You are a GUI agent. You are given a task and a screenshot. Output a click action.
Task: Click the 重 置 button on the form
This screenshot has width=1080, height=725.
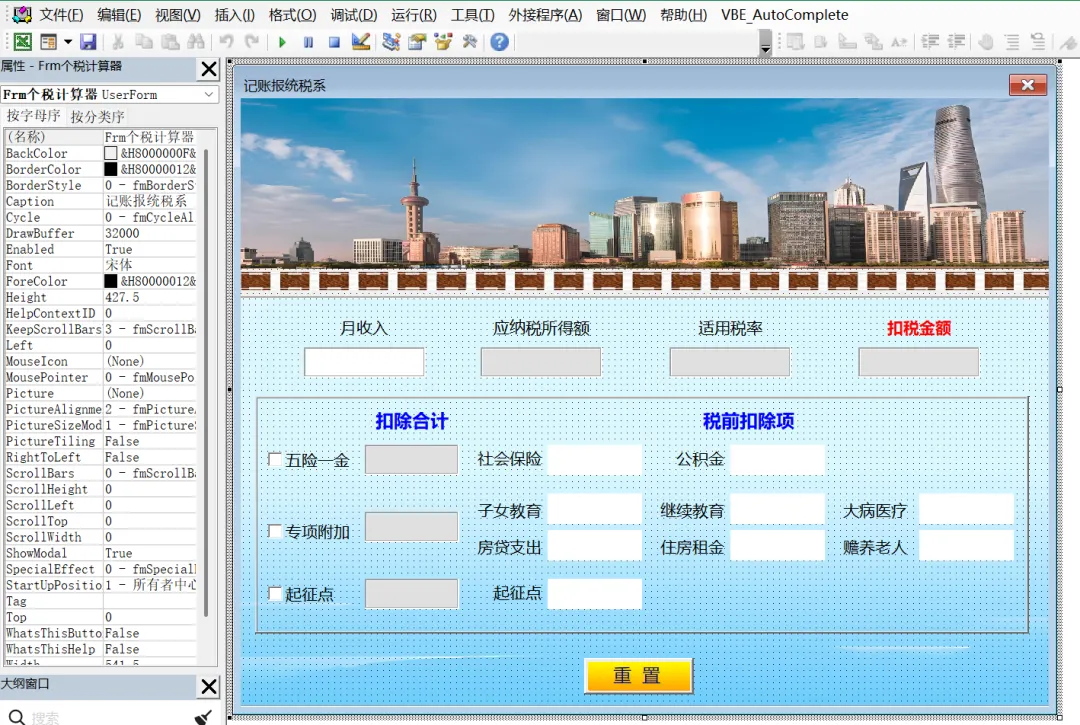tap(638, 675)
